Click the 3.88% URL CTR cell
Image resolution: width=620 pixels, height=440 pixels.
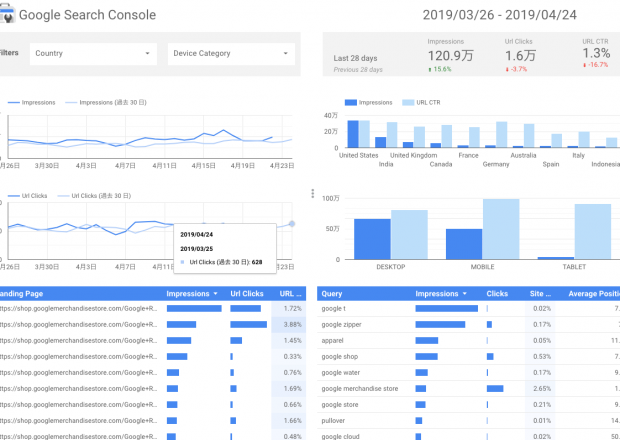289,325
